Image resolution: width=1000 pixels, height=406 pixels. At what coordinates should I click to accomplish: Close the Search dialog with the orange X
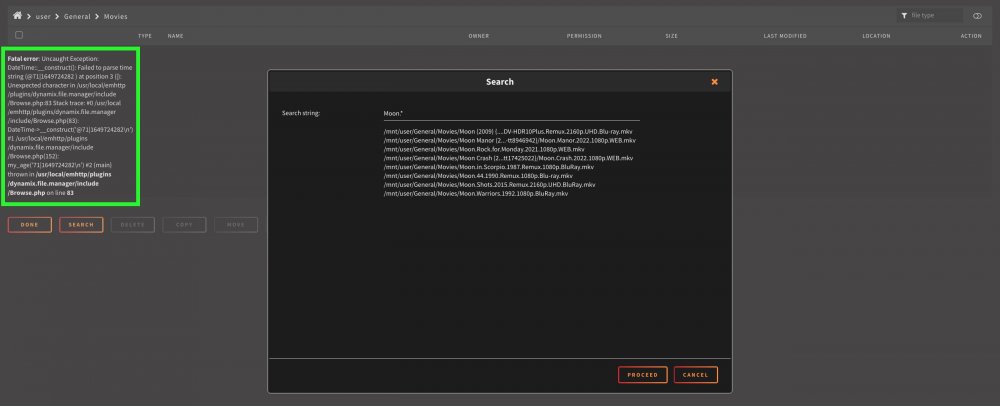tap(714, 82)
